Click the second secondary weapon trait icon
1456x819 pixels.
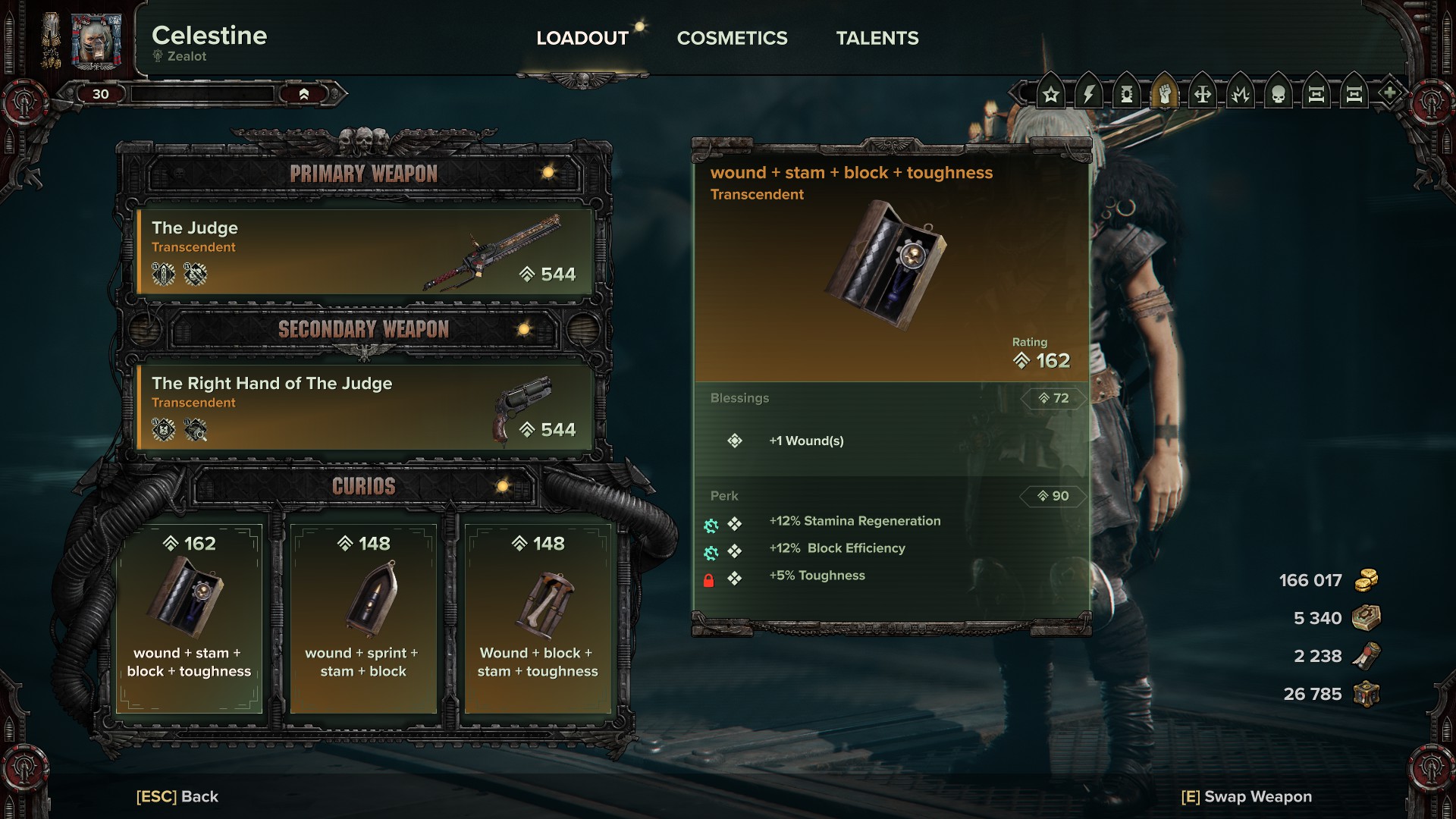(x=196, y=430)
